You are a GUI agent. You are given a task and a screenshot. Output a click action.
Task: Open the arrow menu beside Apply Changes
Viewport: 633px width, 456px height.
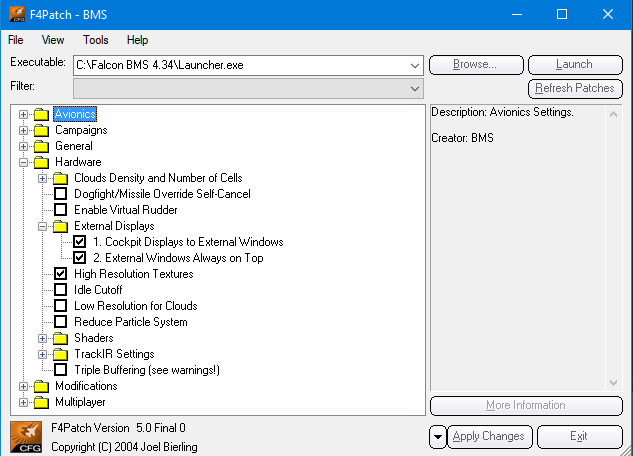click(x=438, y=437)
